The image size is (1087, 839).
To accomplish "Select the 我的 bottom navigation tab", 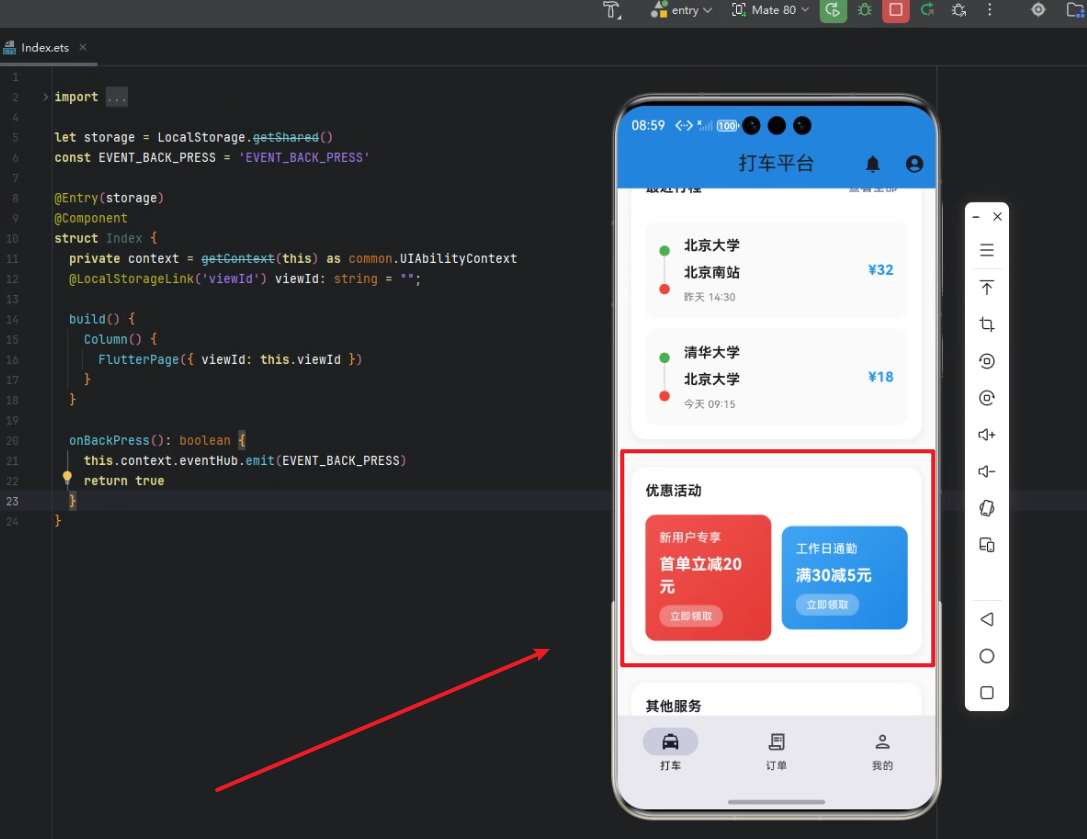I will click(882, 750).
